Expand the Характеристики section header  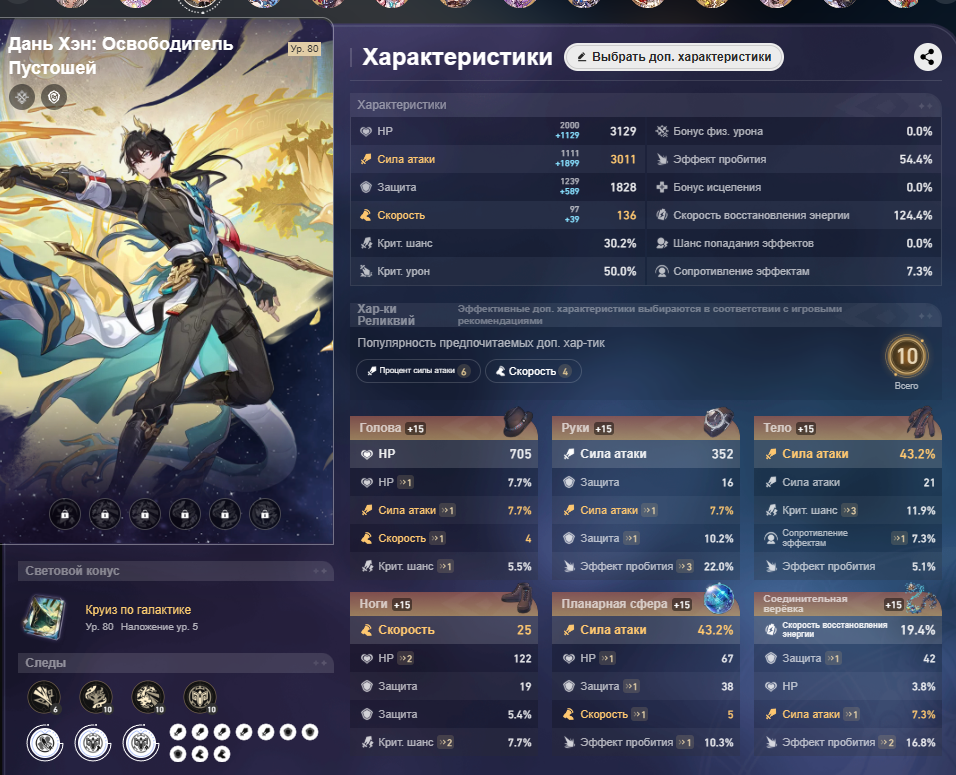[646, 105]
